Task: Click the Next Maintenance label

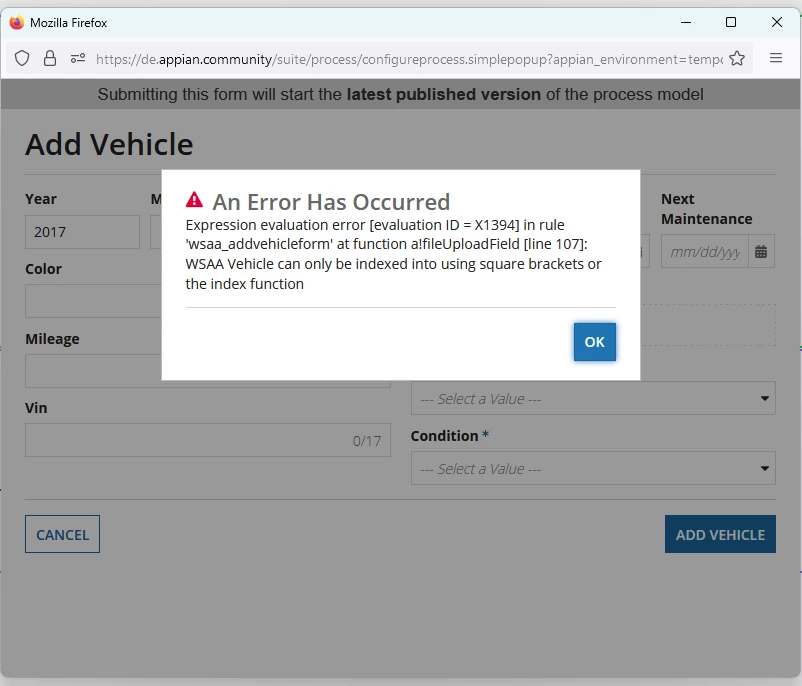Action: [706, 209]
